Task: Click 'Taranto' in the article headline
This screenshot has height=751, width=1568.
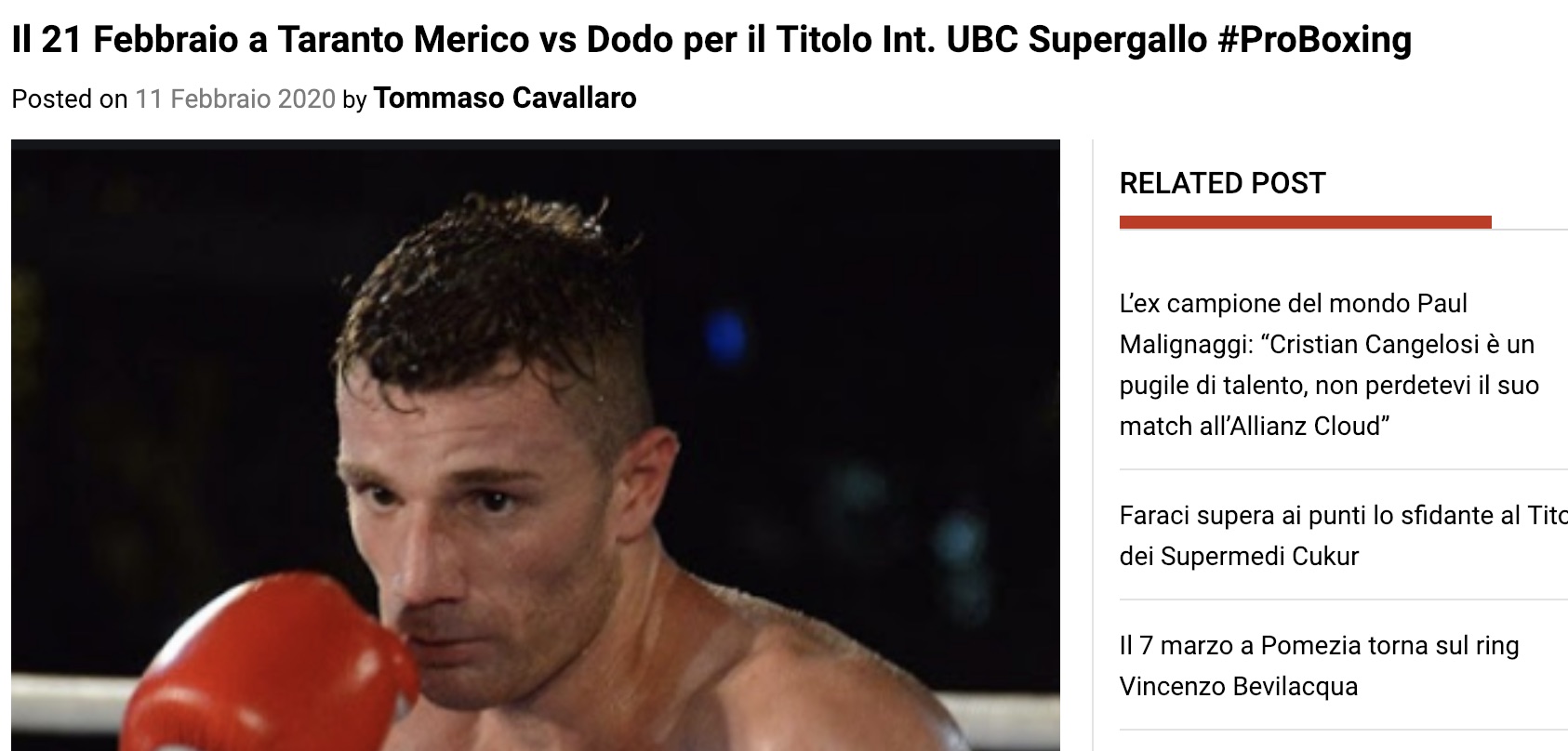Action: tap(340, 40)
